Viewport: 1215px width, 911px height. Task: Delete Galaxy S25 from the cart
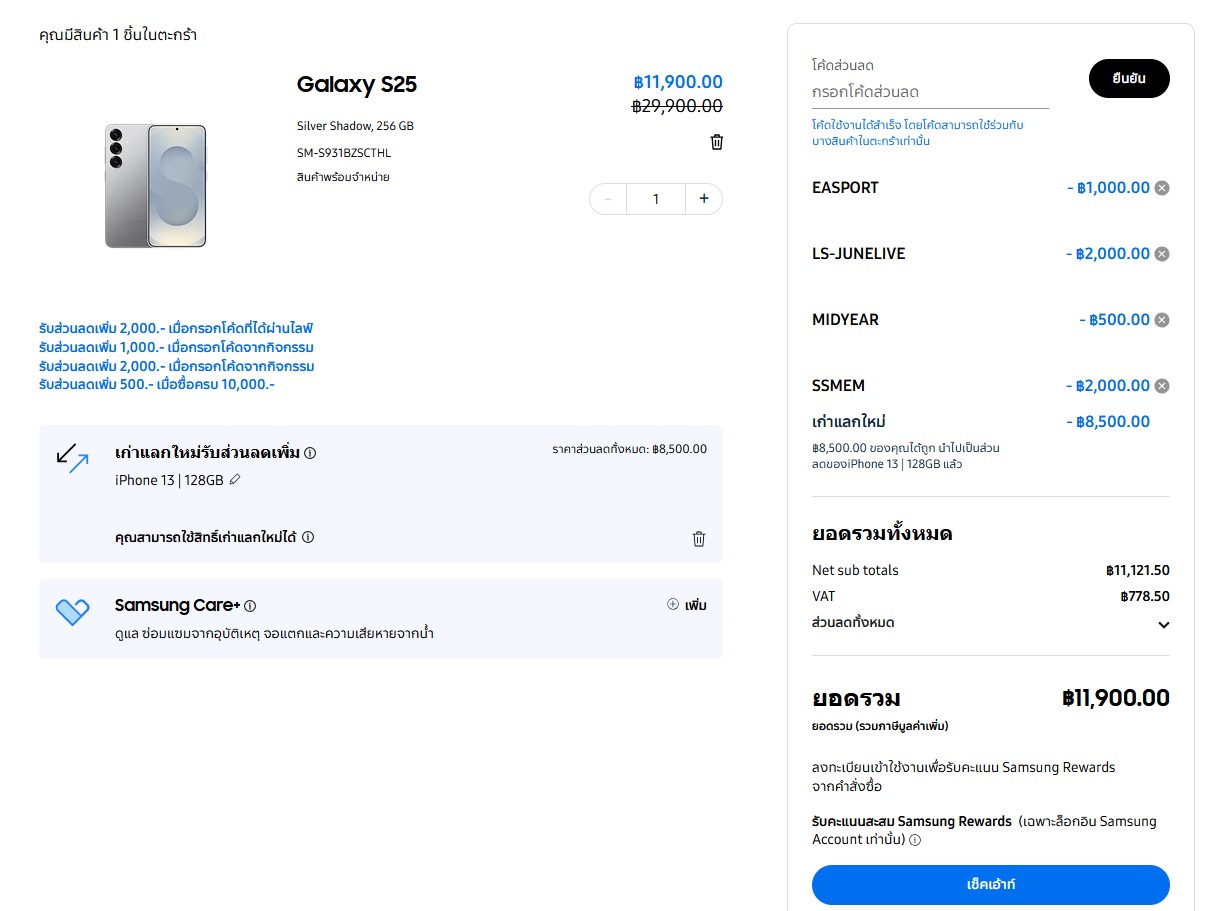[716, 142]
